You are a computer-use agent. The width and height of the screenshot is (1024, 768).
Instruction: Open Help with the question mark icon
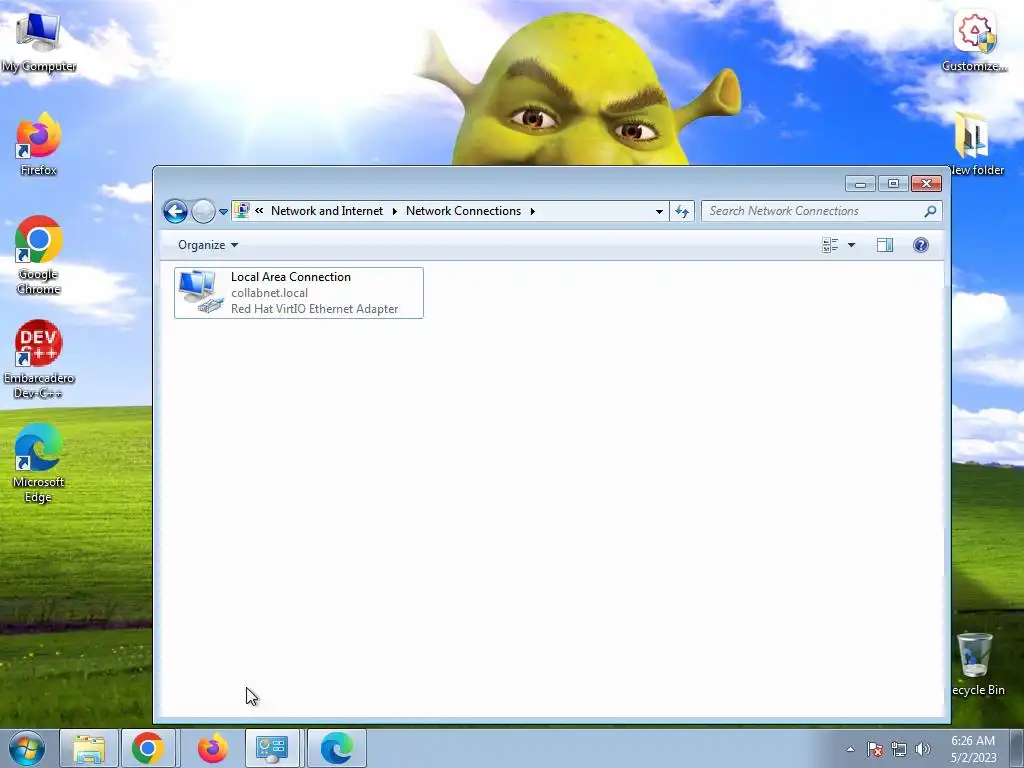tap(921, 245)
